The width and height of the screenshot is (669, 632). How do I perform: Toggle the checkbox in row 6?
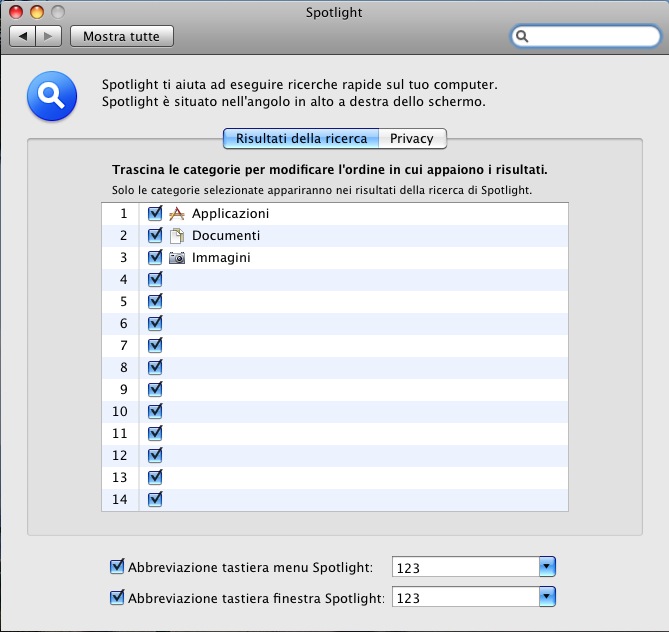tap(155, 323)
